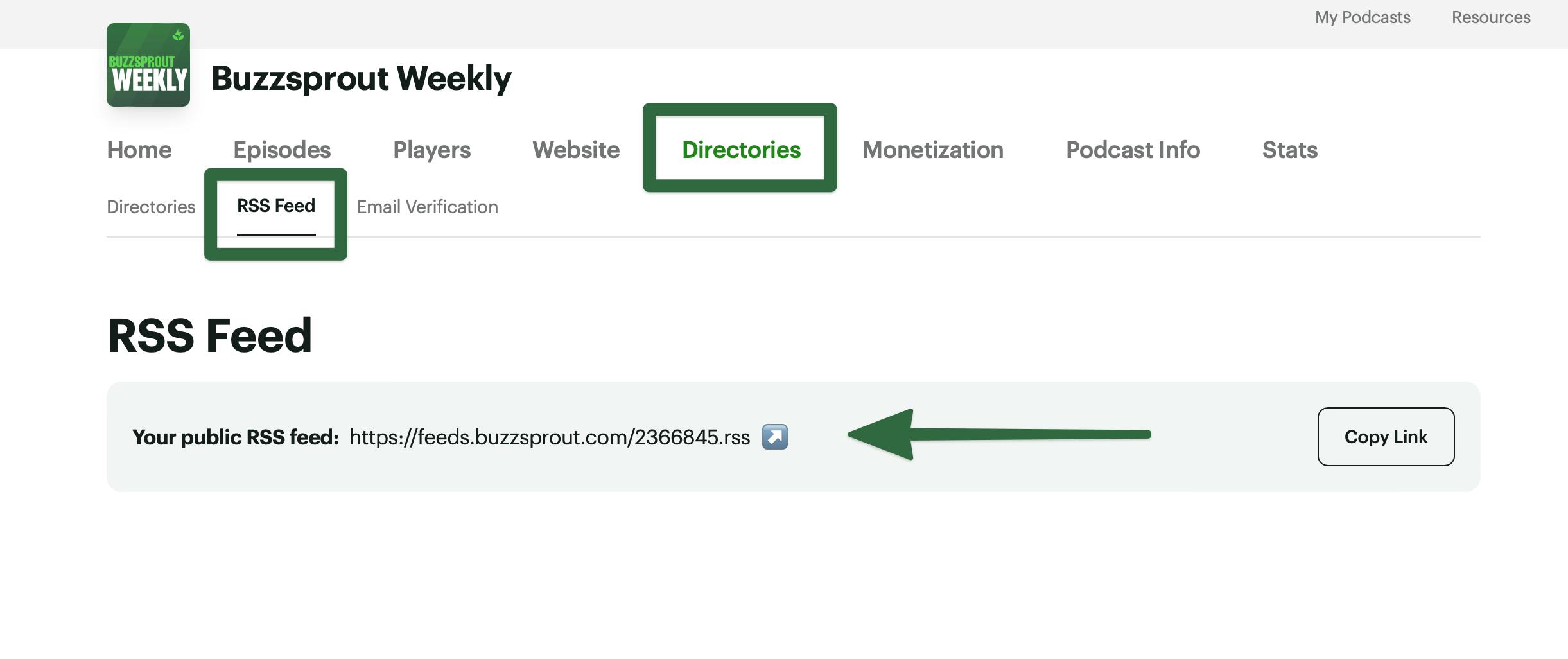Open the Resources link
The image size is (1568, 659).
pos(1491,17)
